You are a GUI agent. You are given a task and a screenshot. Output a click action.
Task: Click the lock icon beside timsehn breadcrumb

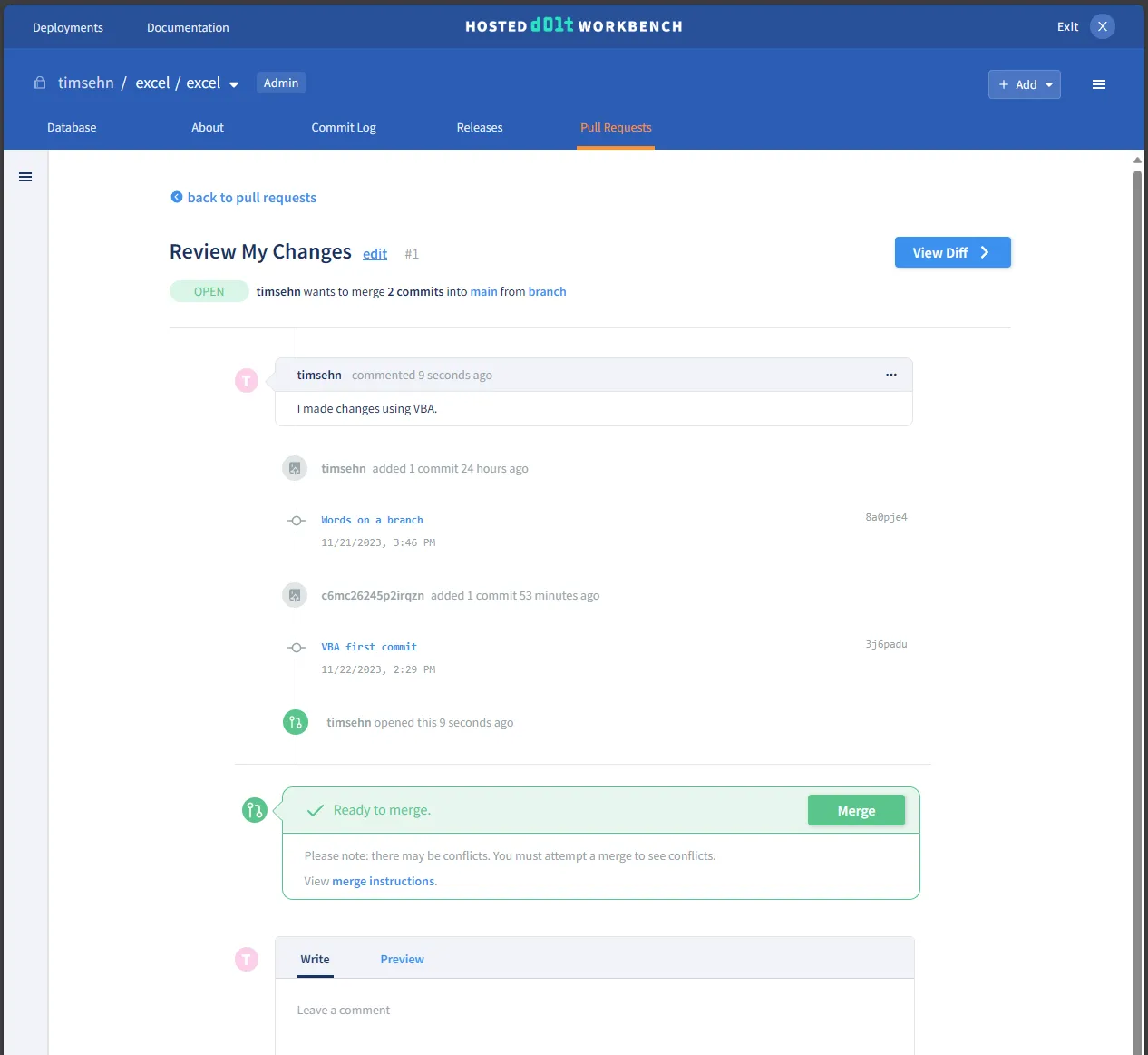(x=39, y=82)
